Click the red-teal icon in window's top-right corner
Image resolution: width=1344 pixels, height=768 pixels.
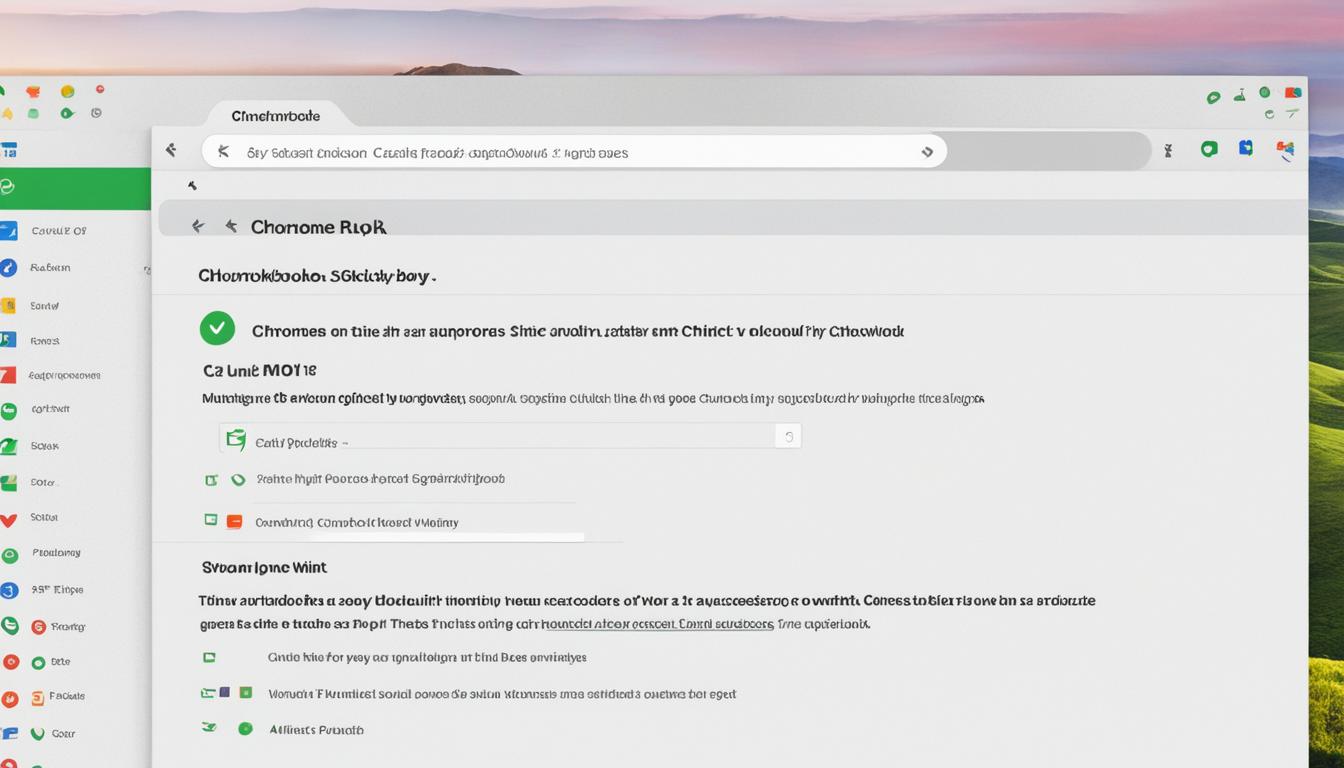pyautogui.click(x=1292, y=93)
